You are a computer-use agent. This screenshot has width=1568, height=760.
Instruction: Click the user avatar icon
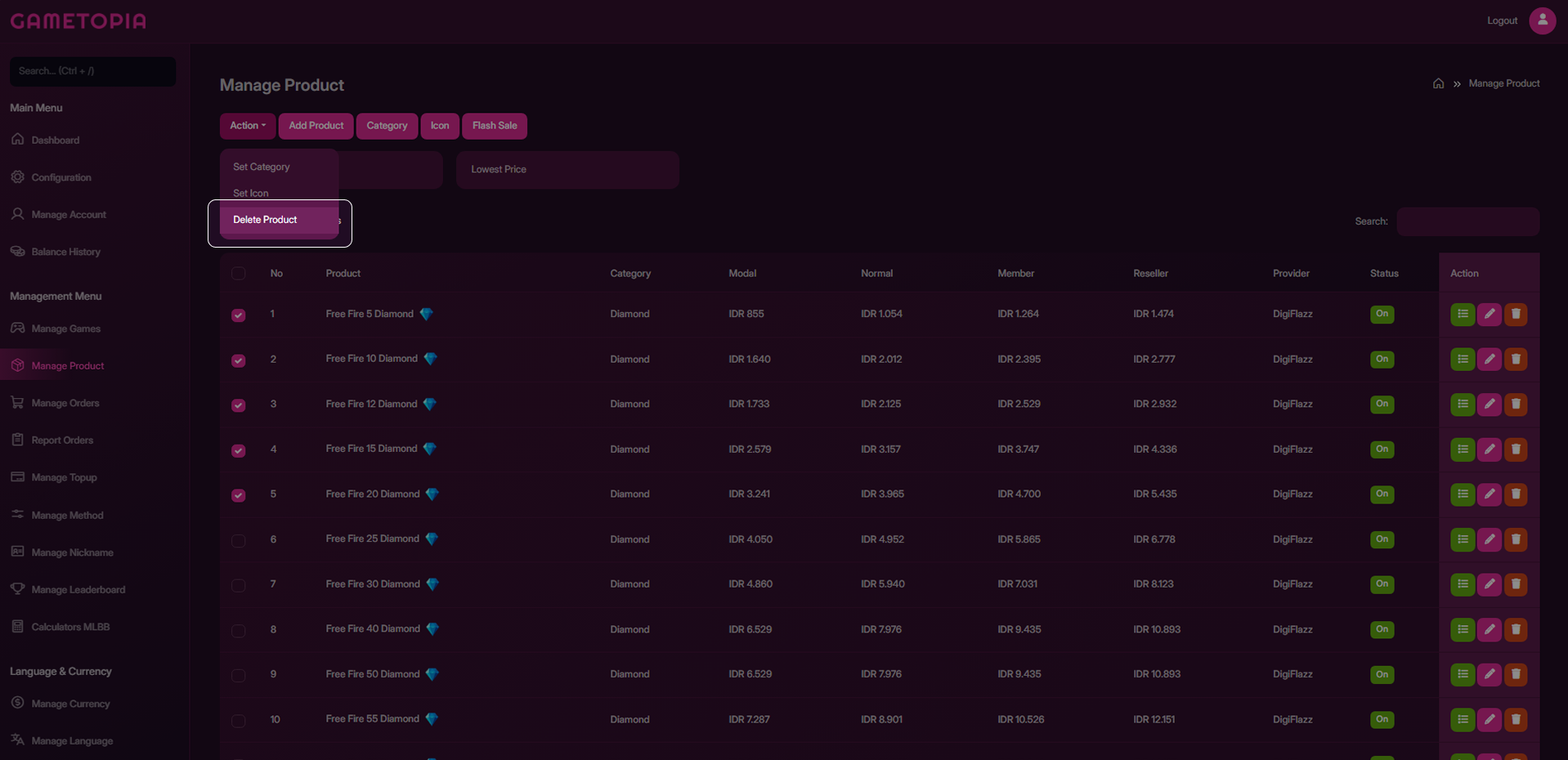[1542, 20]
